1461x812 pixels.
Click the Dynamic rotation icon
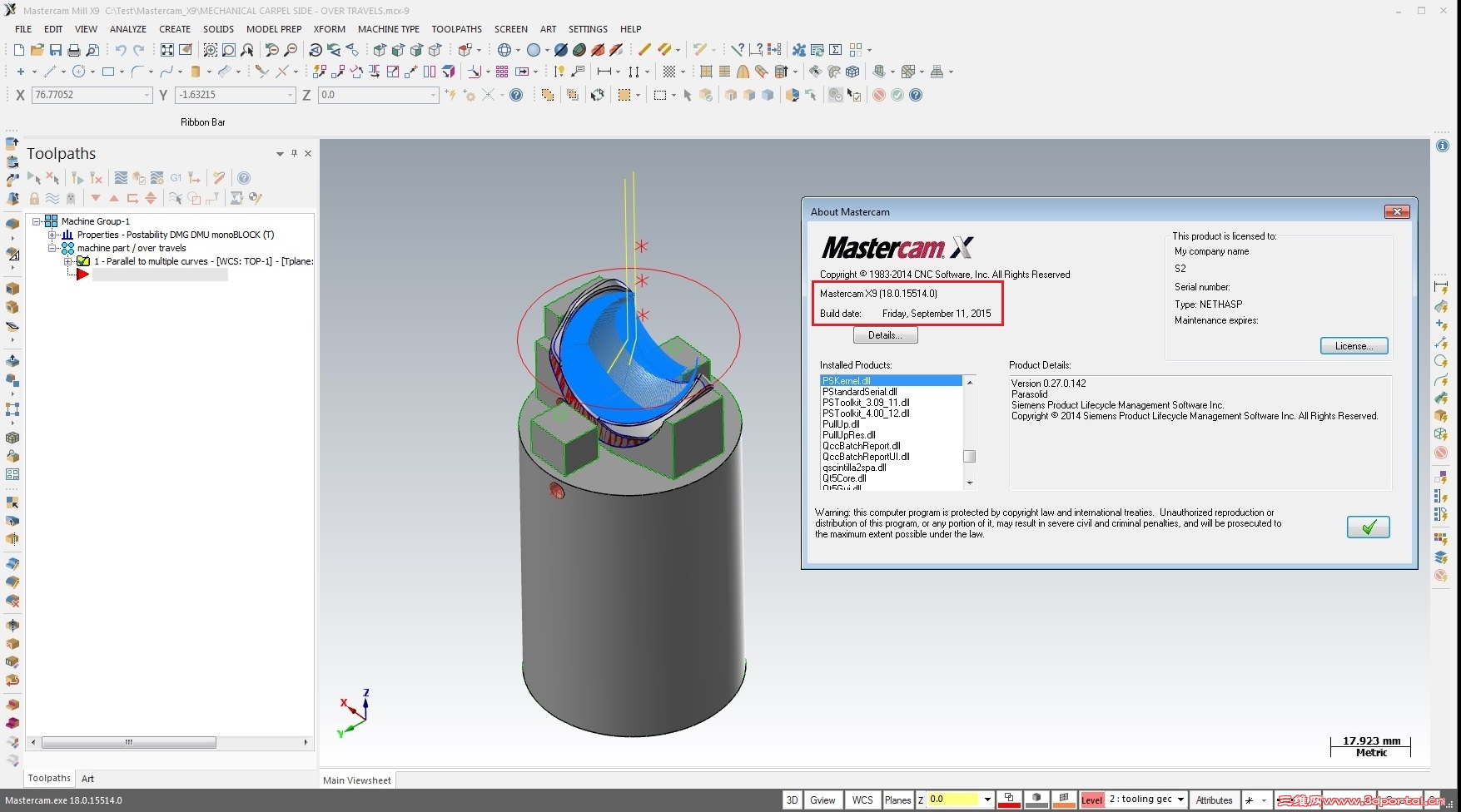coord(316,50)
